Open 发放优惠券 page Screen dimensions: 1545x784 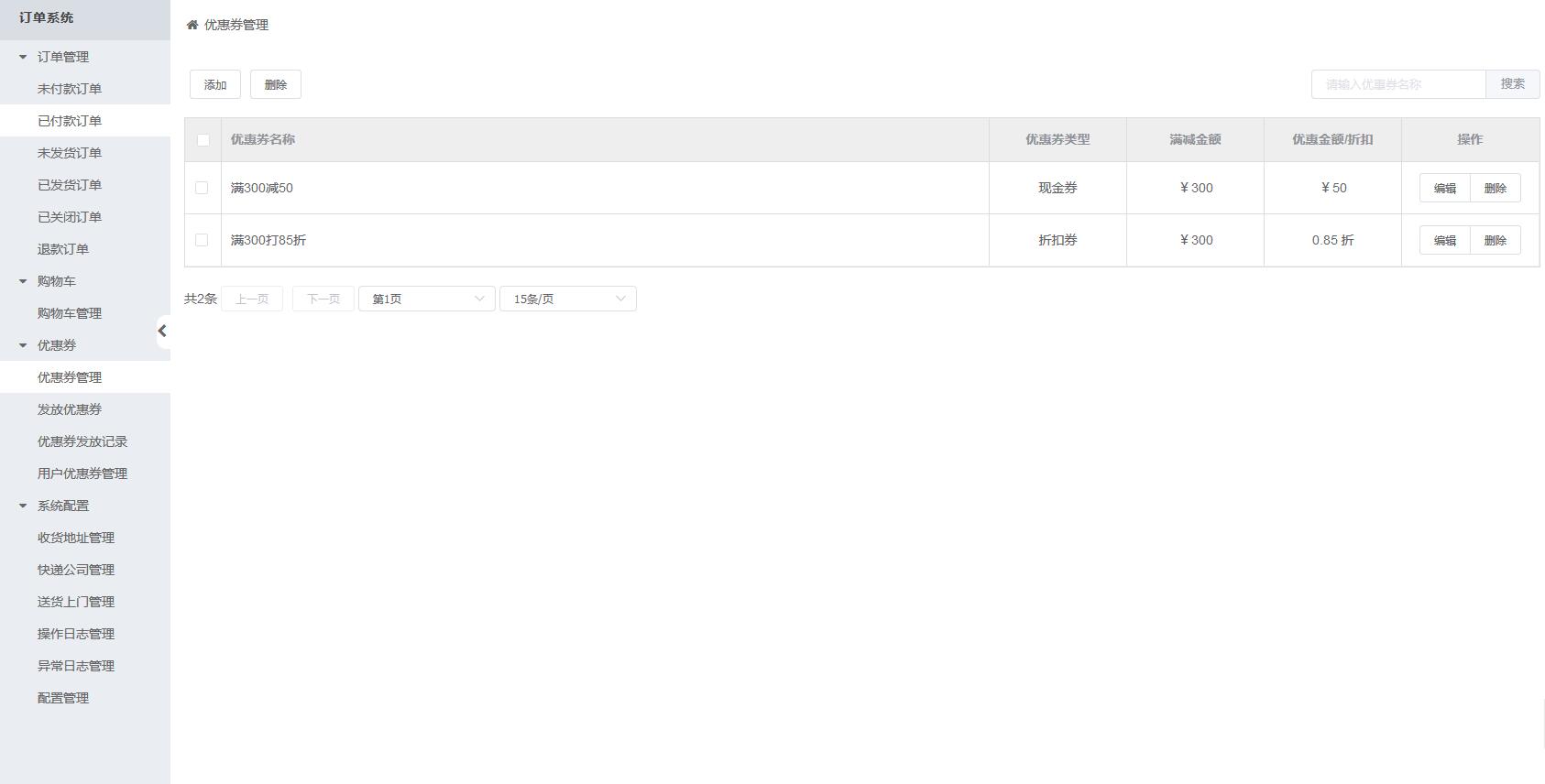pyautogui.click(x=85, y=409)
